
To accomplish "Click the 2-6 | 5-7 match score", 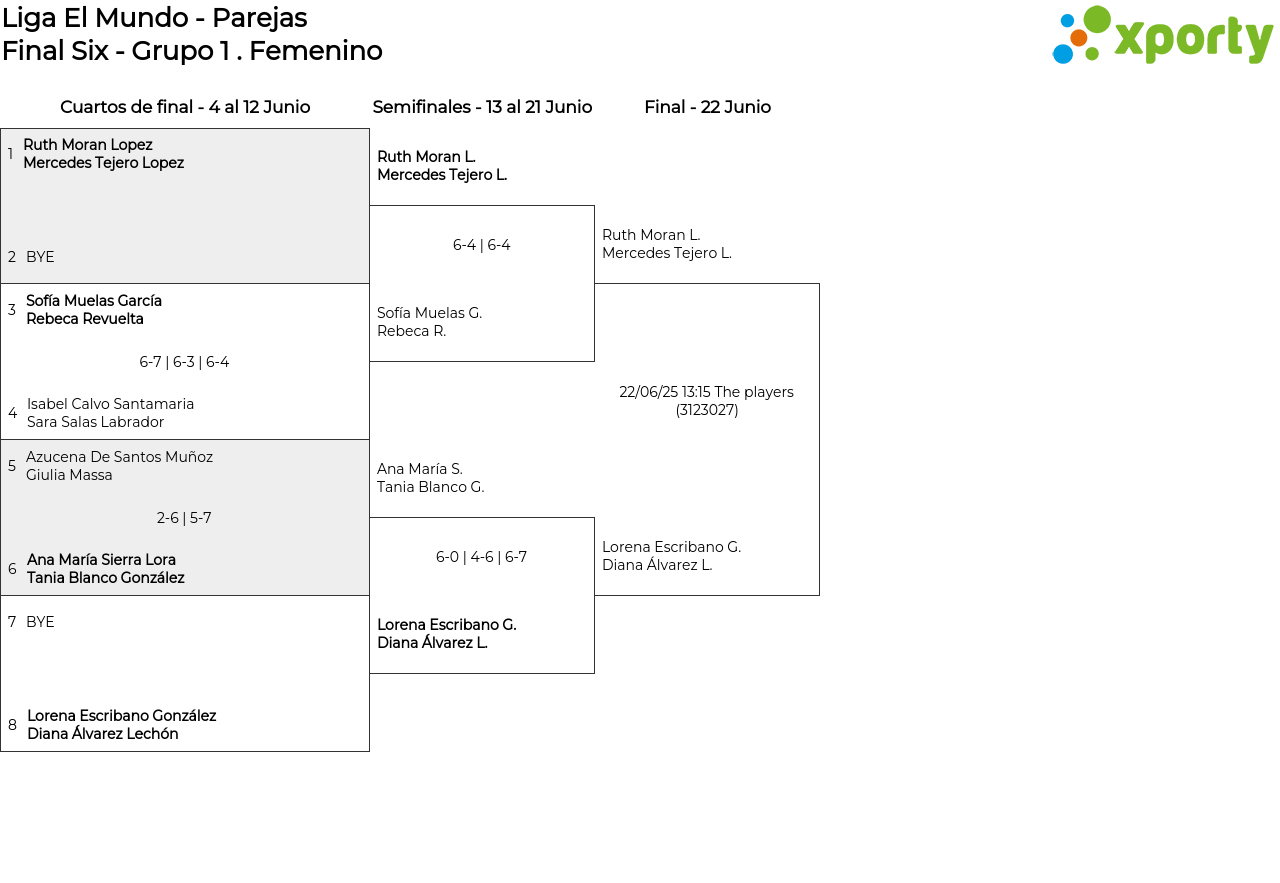I will click(x=184, y=518).
